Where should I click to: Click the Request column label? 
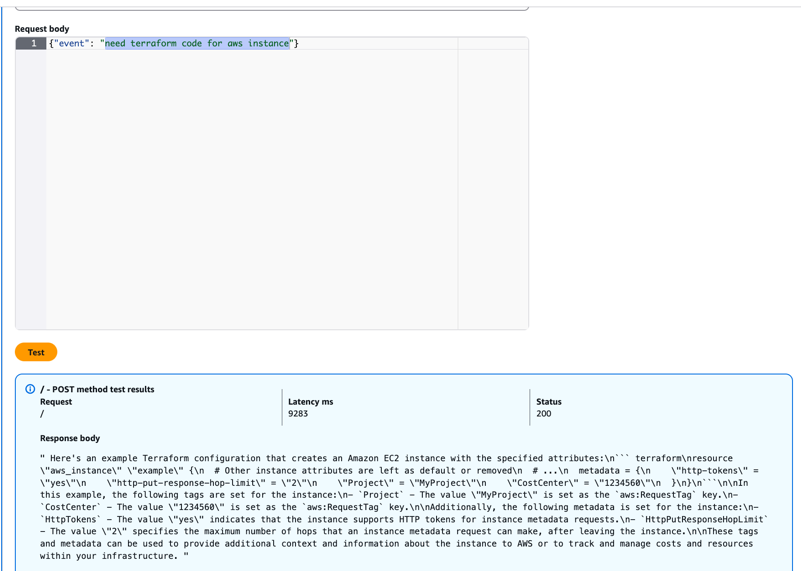pyautogui.click(x=56, y=402)
